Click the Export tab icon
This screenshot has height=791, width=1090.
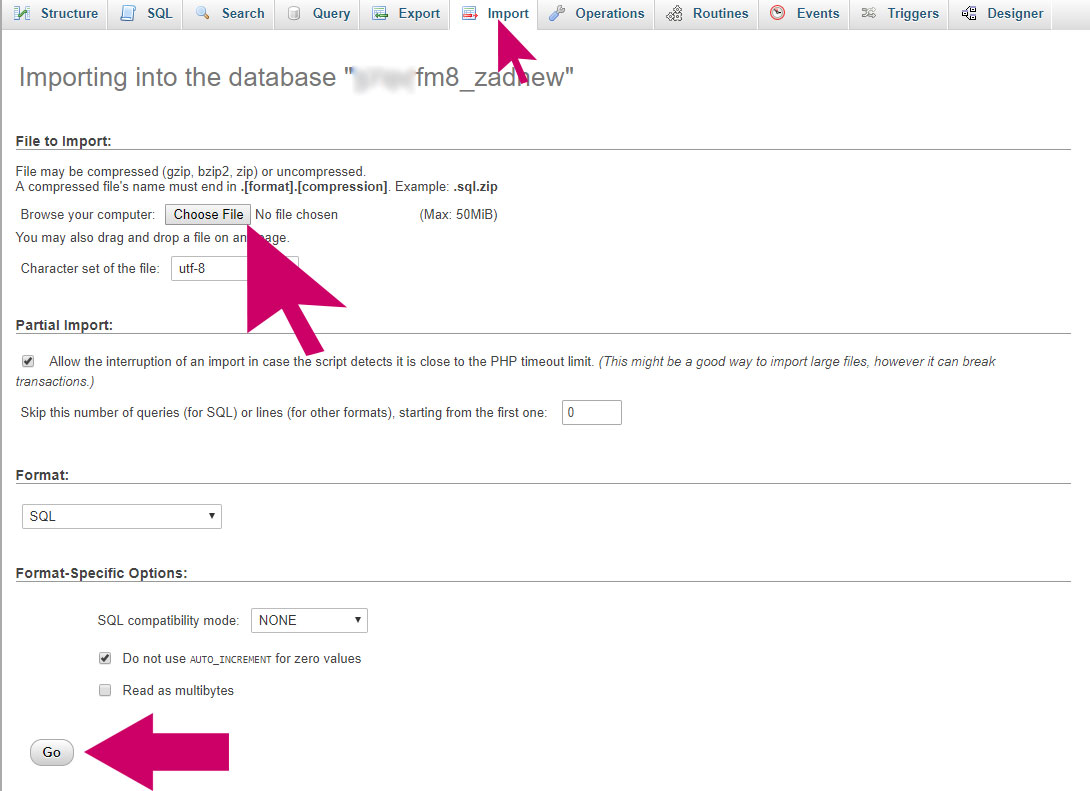[380, 14]
